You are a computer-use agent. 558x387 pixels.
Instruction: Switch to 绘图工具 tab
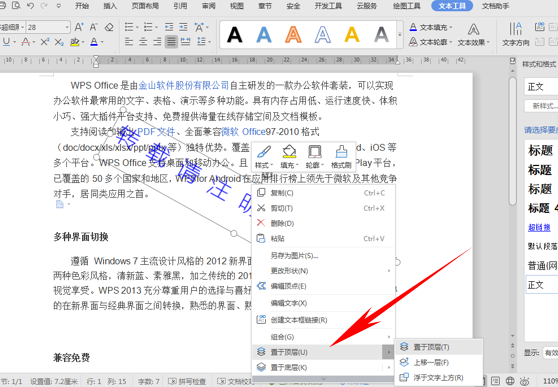pos(407,6)
